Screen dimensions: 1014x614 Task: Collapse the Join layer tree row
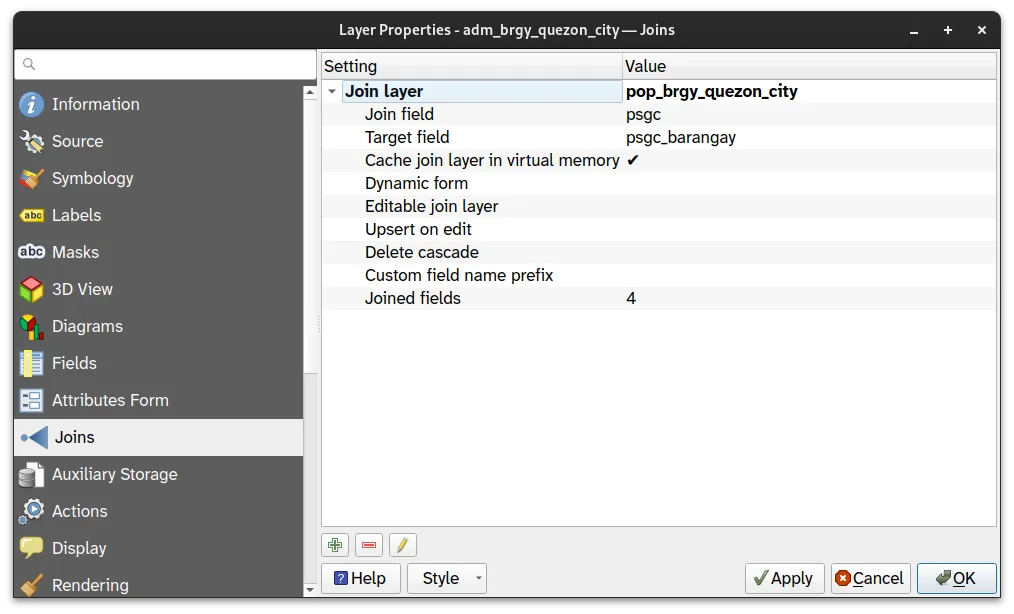point(332,92)
